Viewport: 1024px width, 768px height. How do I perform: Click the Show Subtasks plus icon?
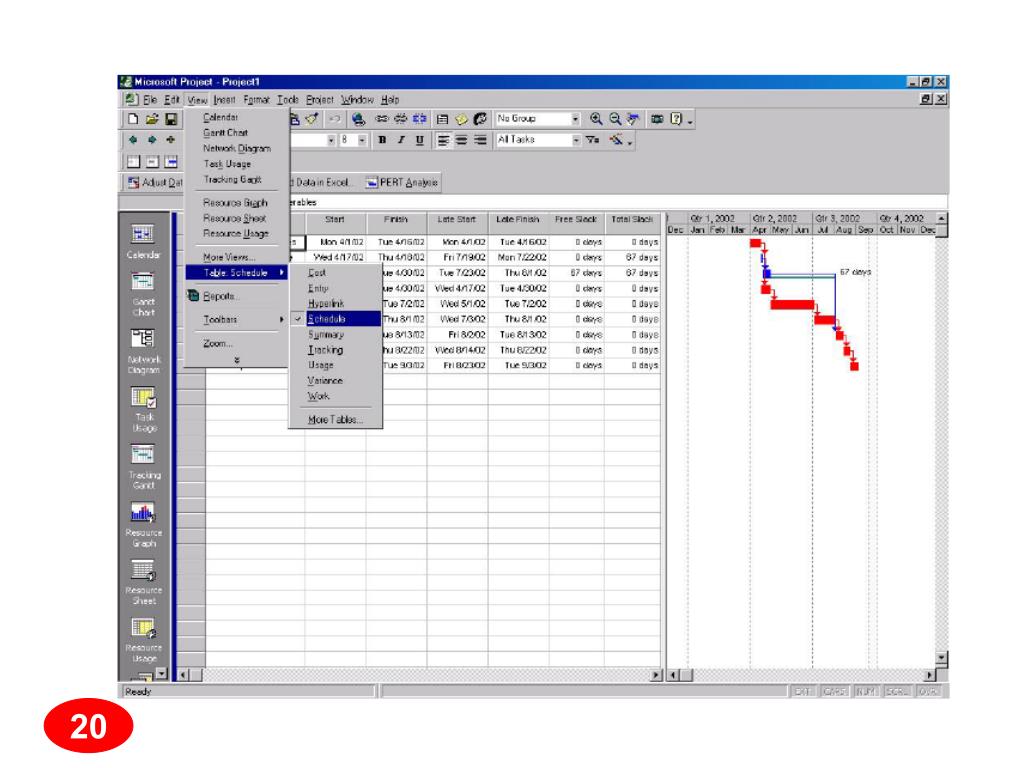[171, 140]
